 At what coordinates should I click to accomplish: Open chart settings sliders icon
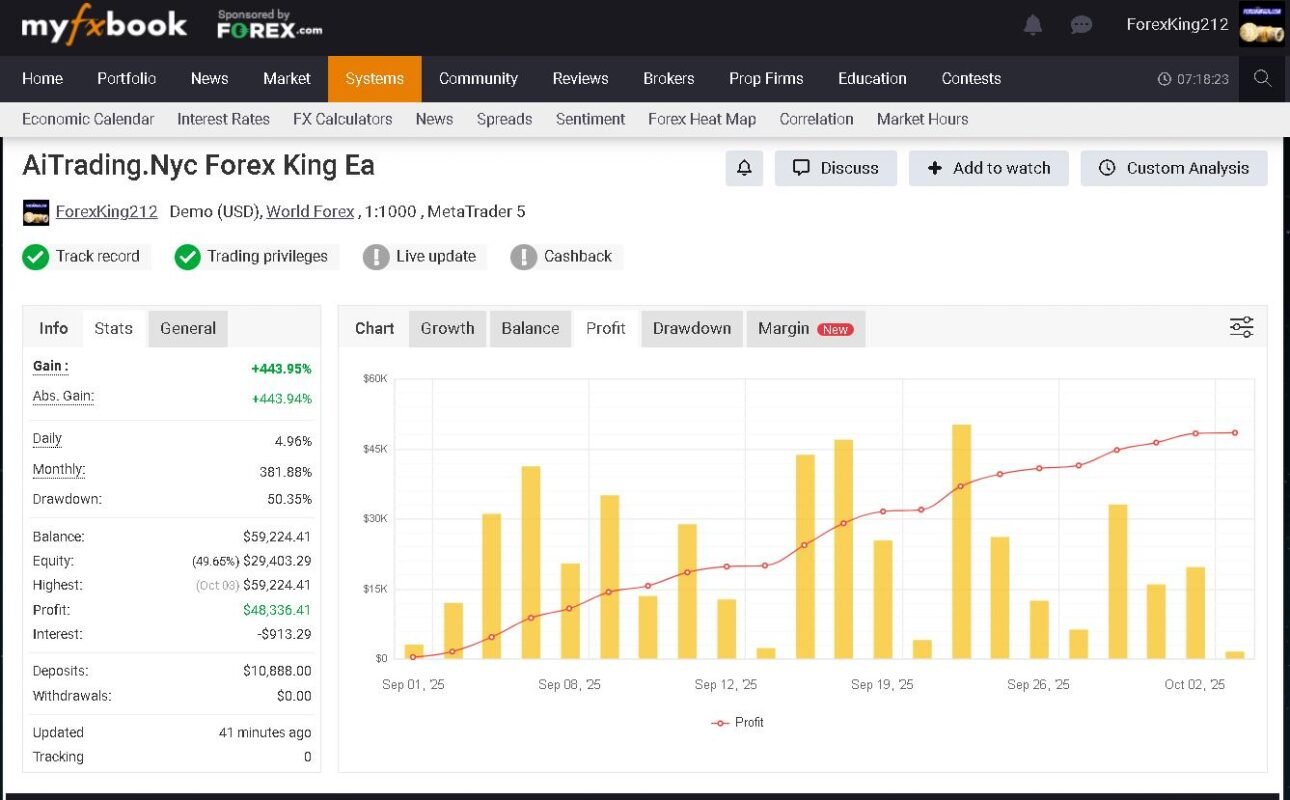pos(1241,327)
